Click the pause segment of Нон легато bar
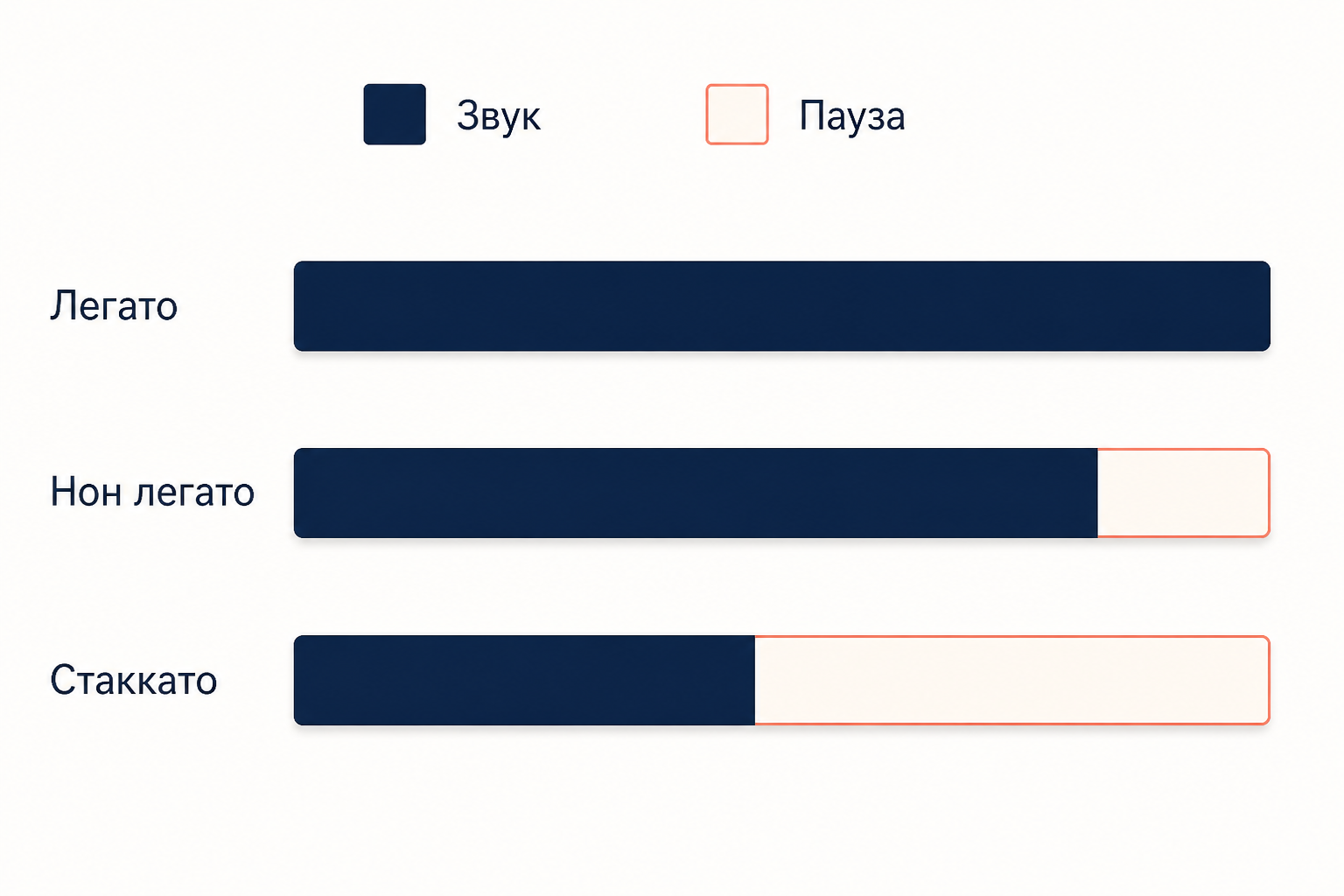 tap(1184, 493)
